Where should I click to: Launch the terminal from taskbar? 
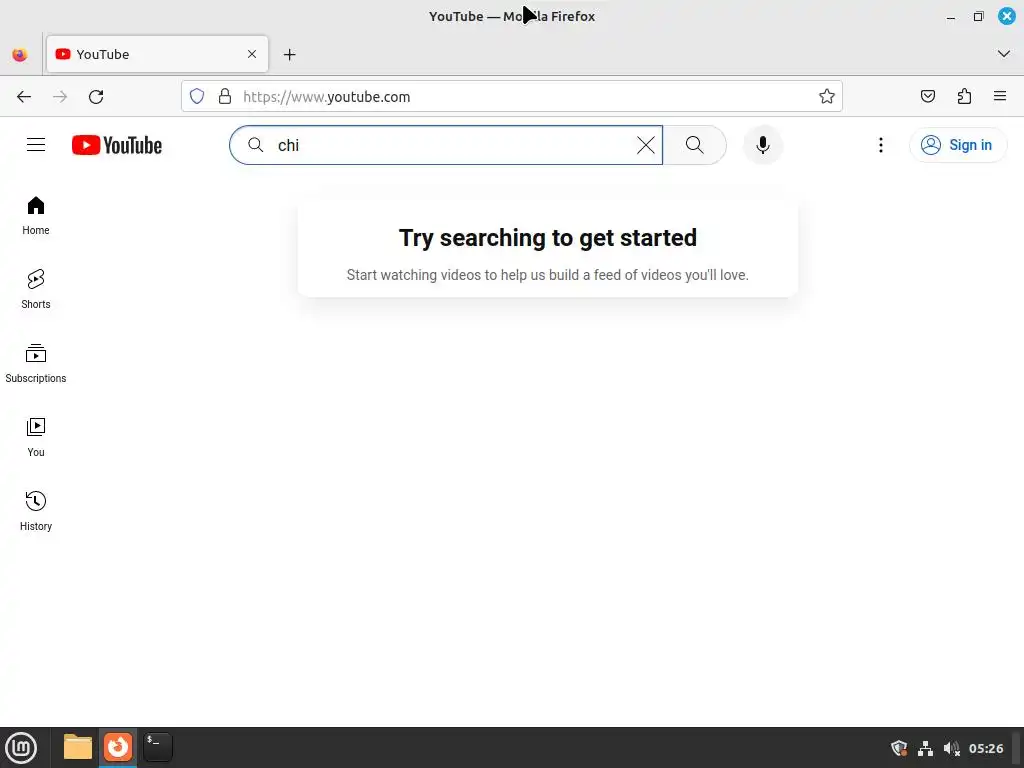158,747
